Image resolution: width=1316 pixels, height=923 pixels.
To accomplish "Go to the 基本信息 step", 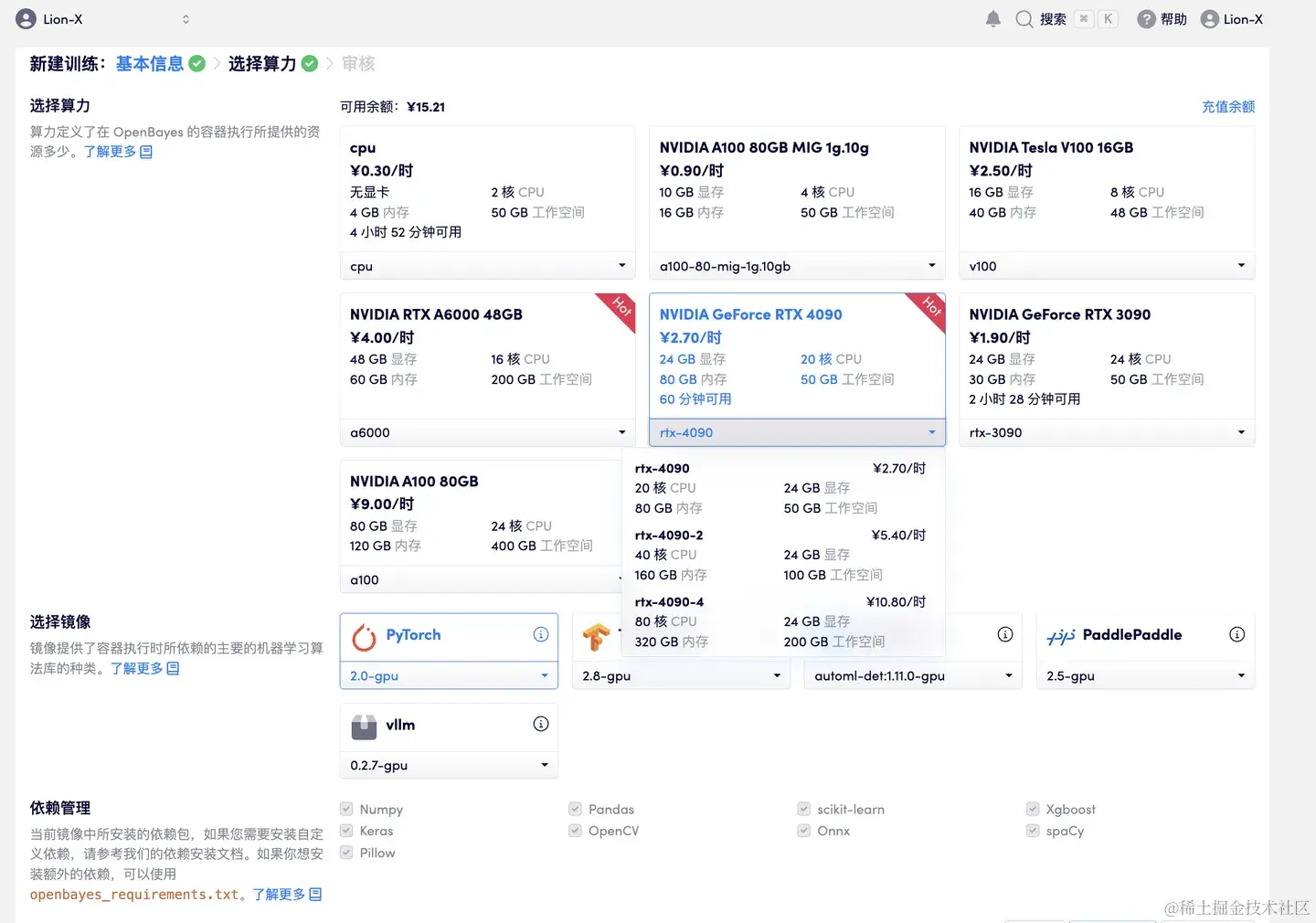I will [149, 63].
